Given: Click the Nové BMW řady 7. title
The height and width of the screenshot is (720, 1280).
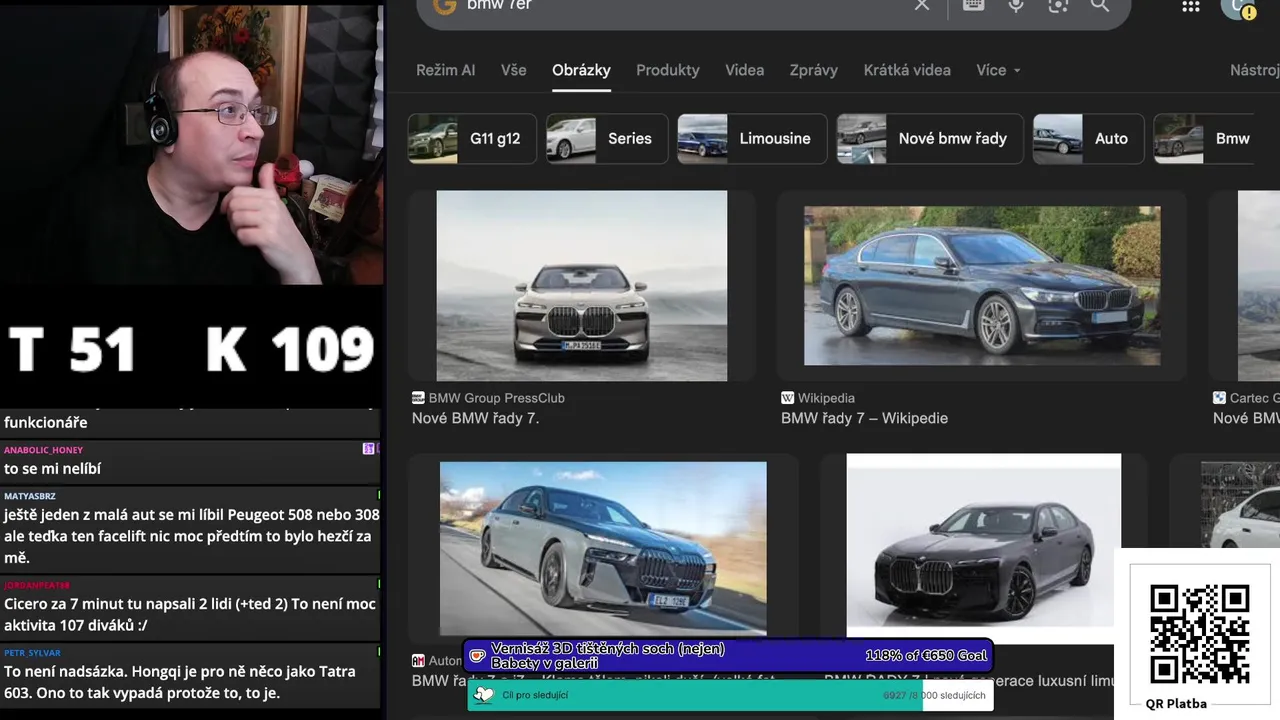Looking at the screenshot, I should click(x=476, y=418).
